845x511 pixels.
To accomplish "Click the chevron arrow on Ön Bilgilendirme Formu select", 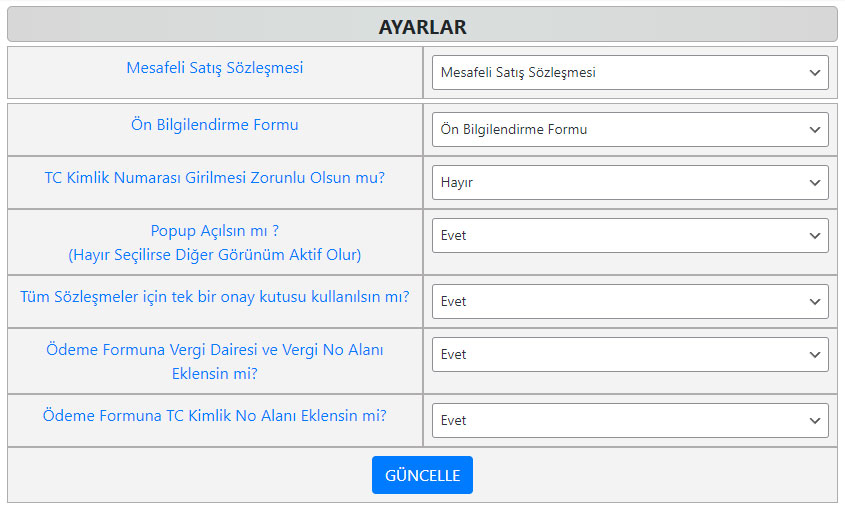I will pos(815,130).
